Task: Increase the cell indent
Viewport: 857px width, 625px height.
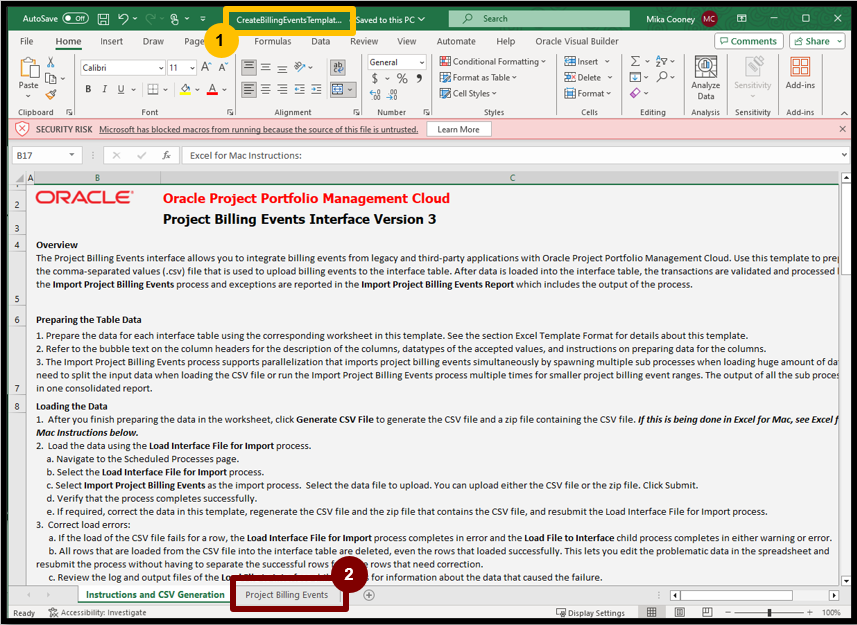Action: pos(316,89)
